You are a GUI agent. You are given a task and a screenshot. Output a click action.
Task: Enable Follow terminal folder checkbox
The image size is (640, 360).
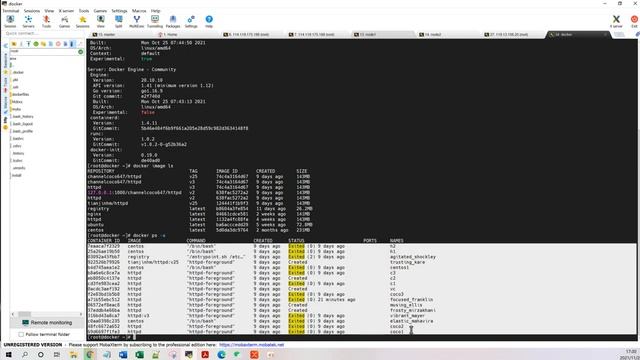21,334
